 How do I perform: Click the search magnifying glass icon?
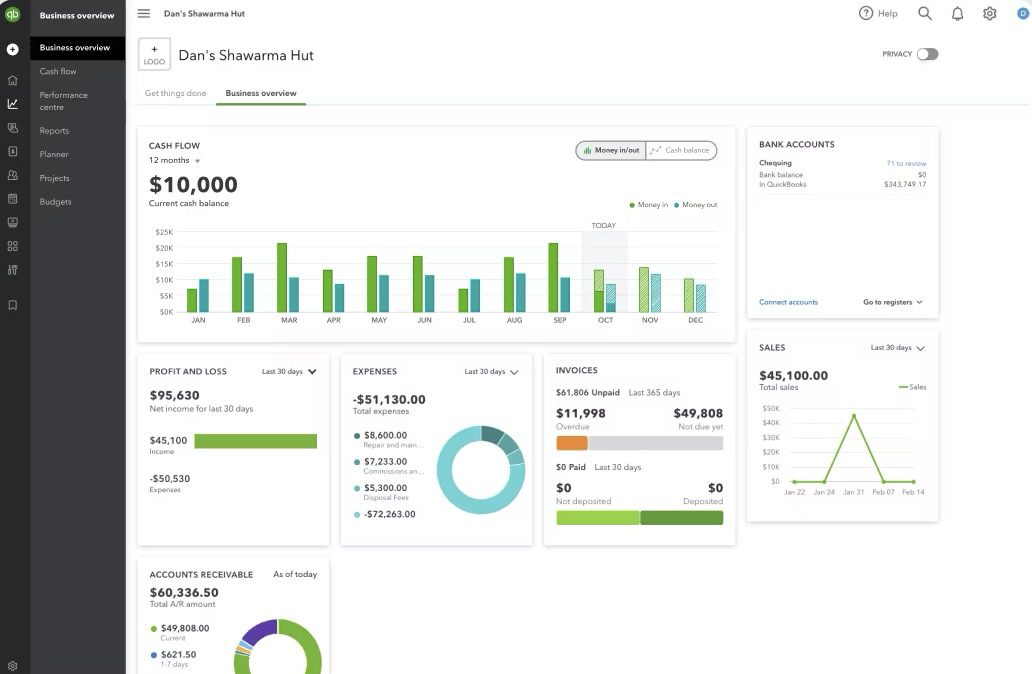[x=922, y=11]
